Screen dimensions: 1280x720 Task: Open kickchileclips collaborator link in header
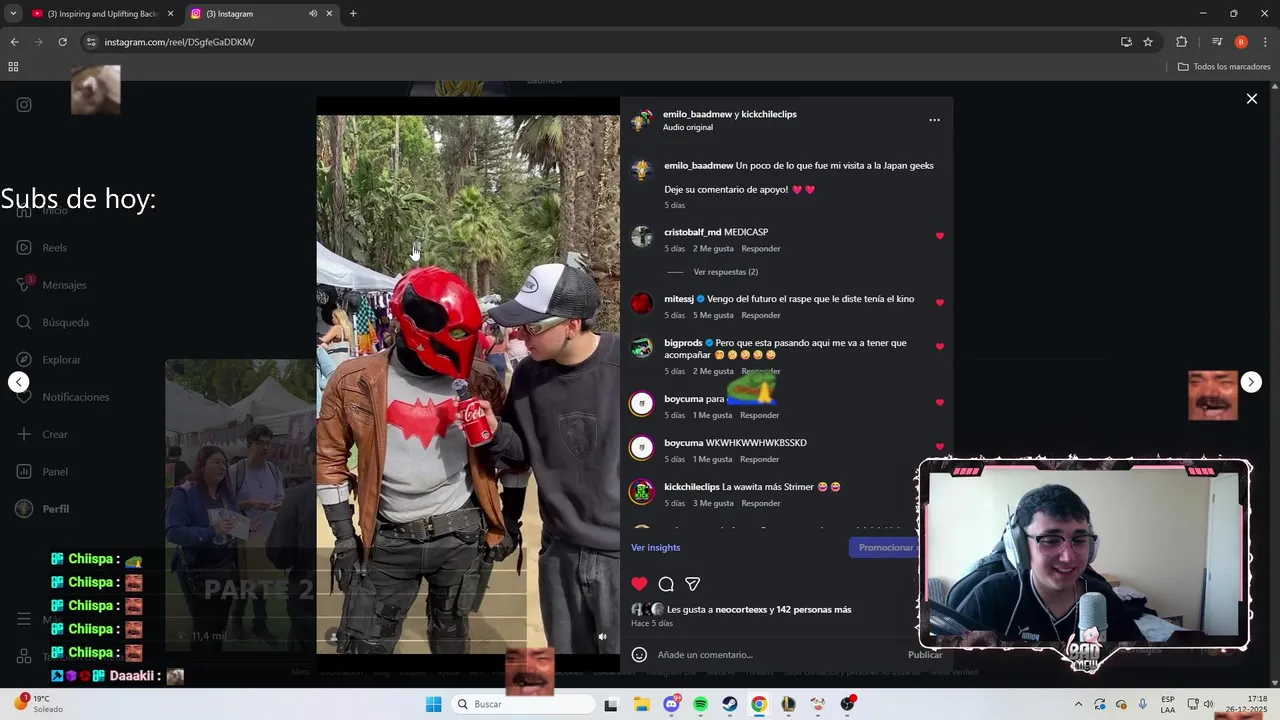click(x=769, y=114)
